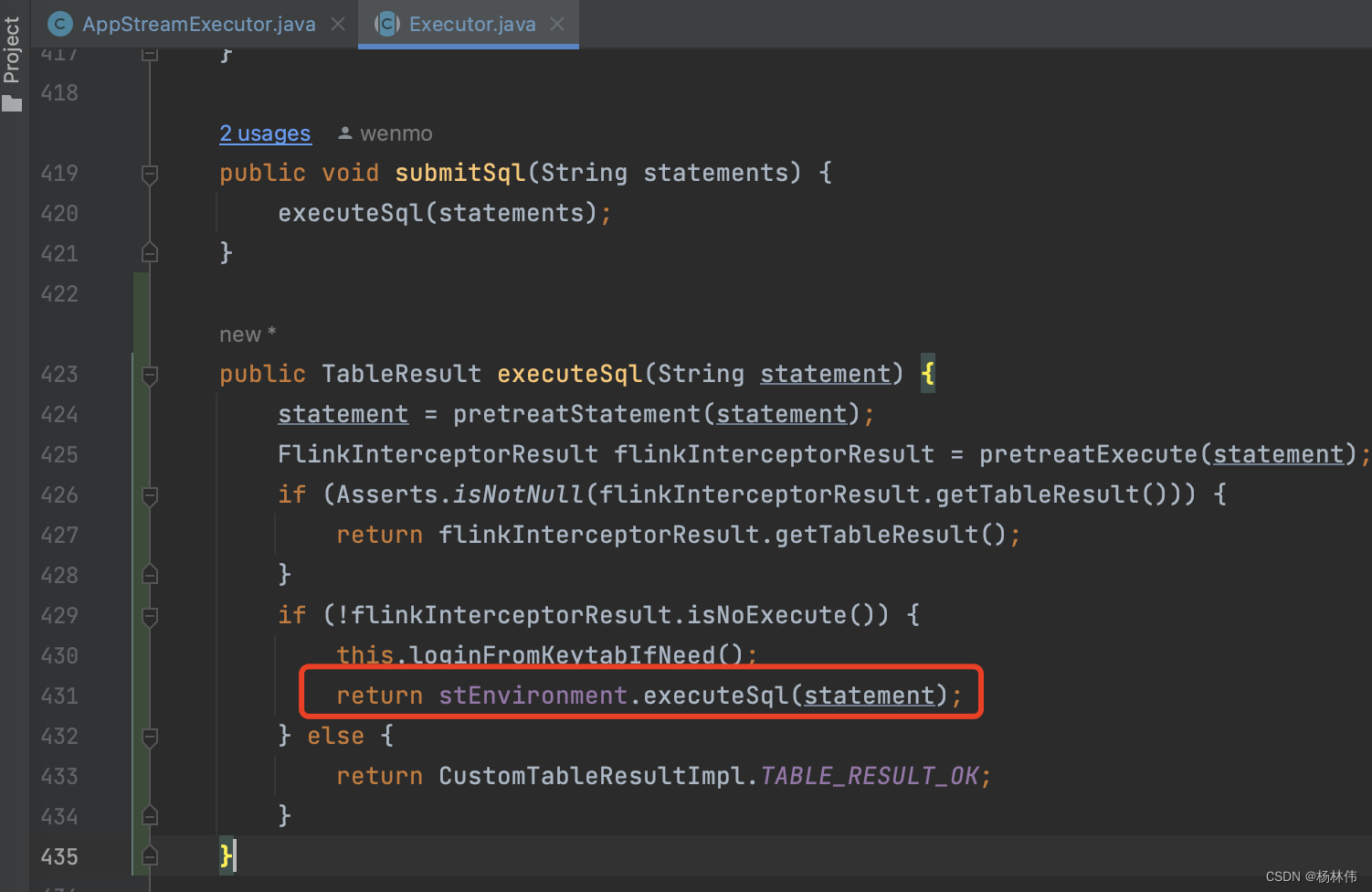Click the folder icon under Project label

12,103
